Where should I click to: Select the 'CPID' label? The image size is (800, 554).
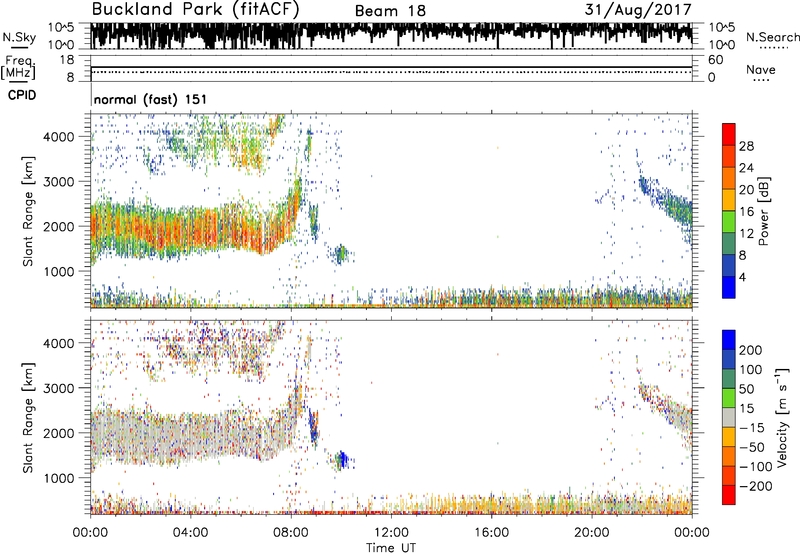(22, 95)
